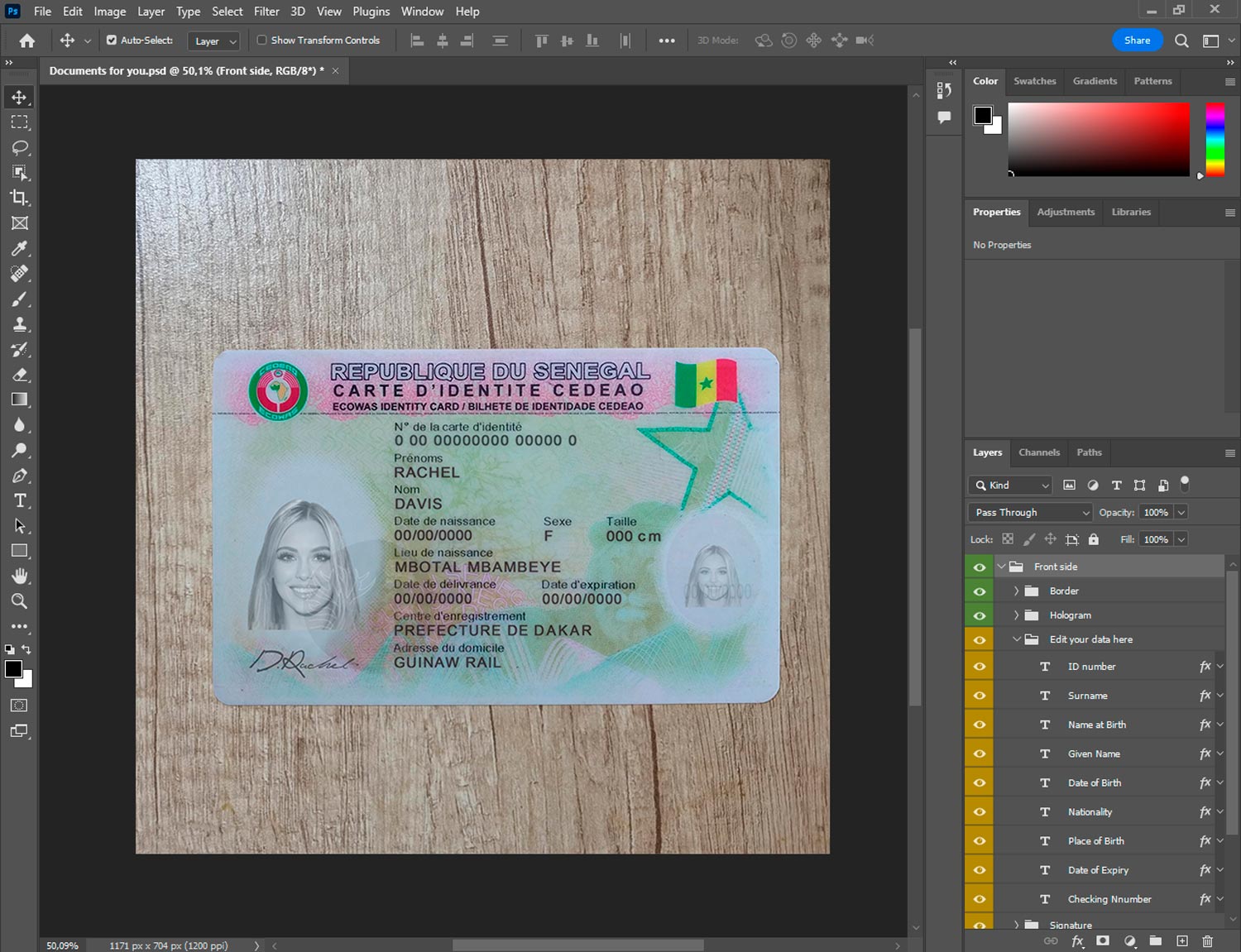The height and width of the screenshot is (952, 1241).
Task: Click the blue Share button
Action: (1137, 41)
